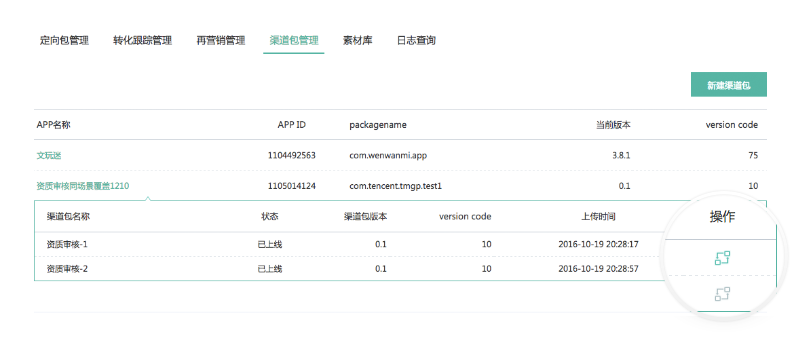Click channel package name 资质审核-1
Image resolution: width=790 pixels, height=363 pixels.
point(67,245)
